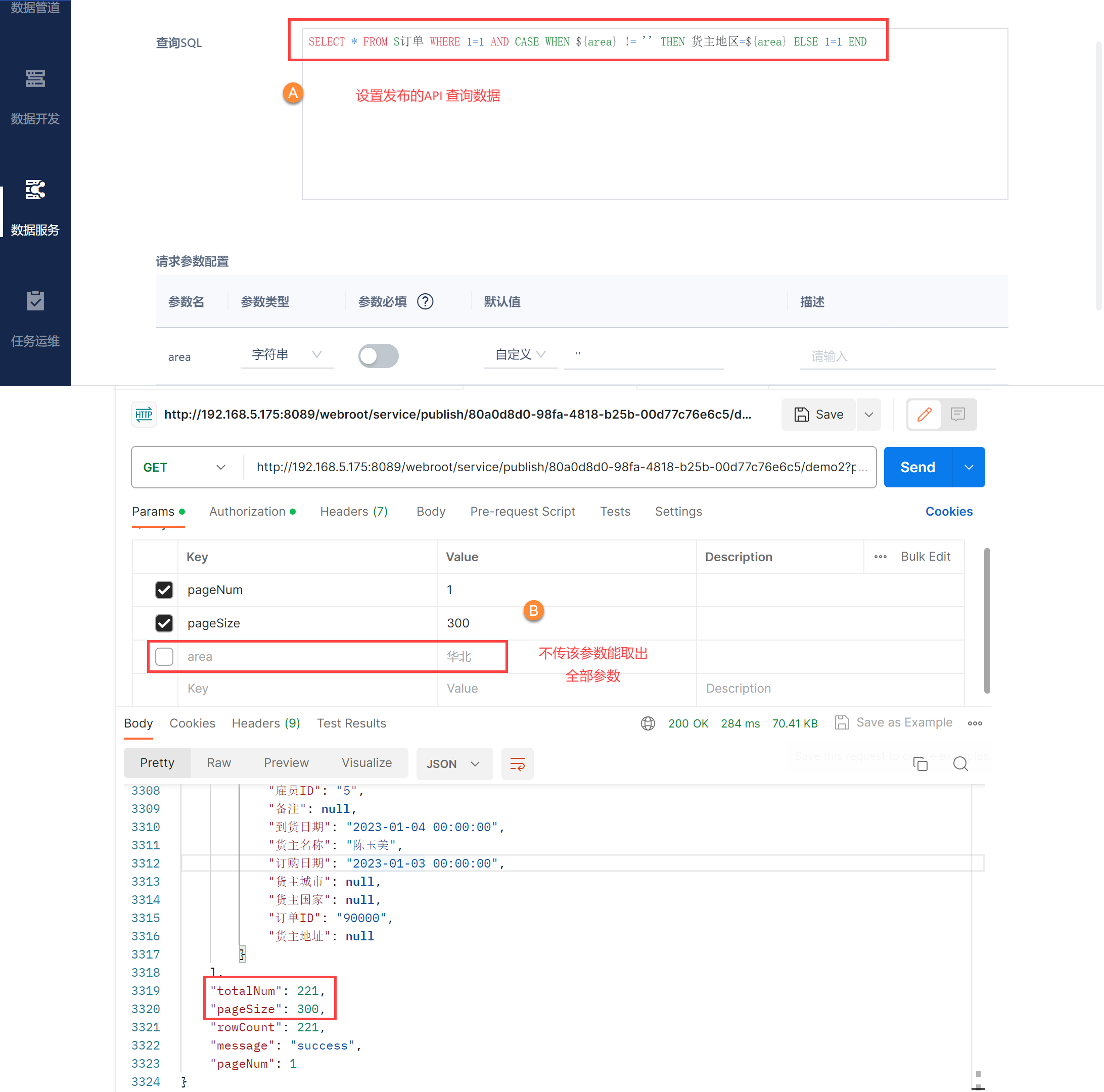Click the empty Key placeholder cell
Viewport: 1104px width, 1092px height.
pos(307,689)
